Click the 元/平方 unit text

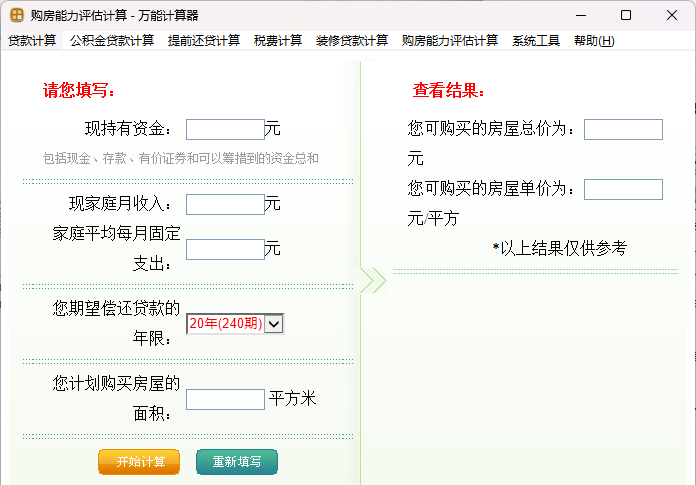(x=433, y=219)
